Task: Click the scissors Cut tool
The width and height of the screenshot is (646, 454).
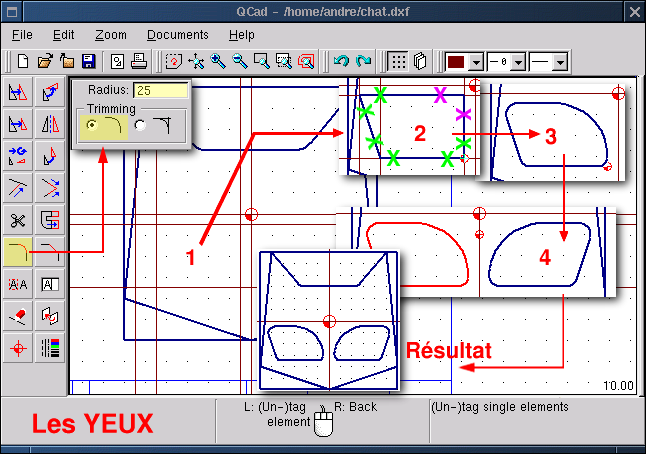Action: click(17, 220)
